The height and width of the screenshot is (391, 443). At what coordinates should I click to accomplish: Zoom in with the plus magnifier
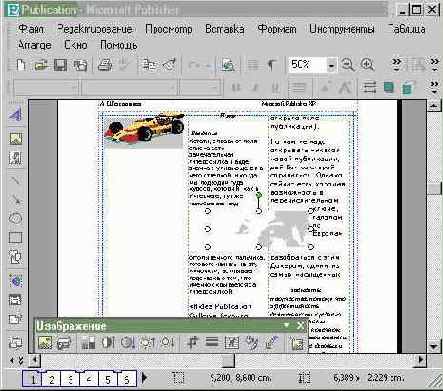click(367, 65)
